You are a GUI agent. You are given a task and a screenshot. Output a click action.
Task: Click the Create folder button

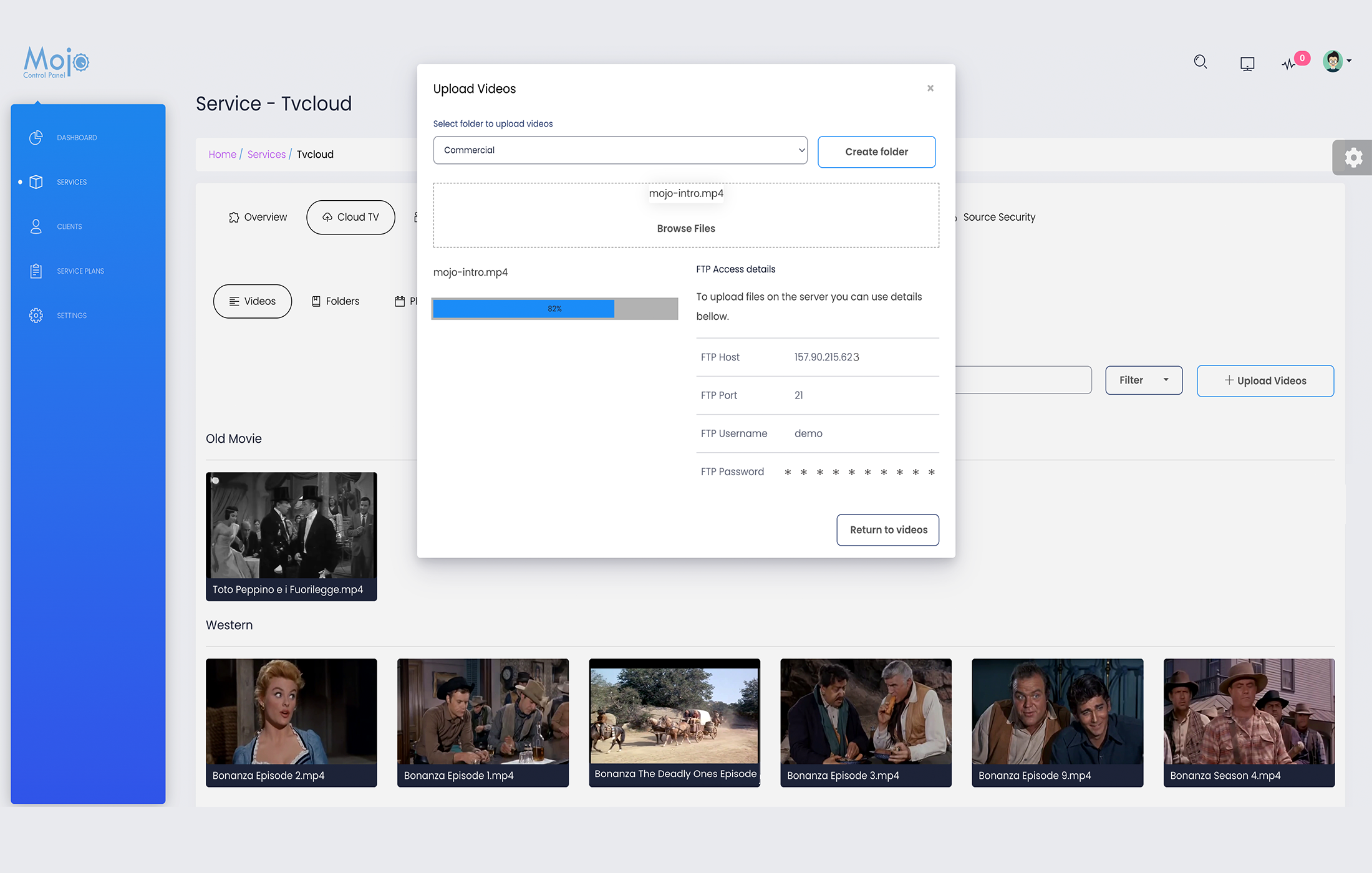point(877,152)
